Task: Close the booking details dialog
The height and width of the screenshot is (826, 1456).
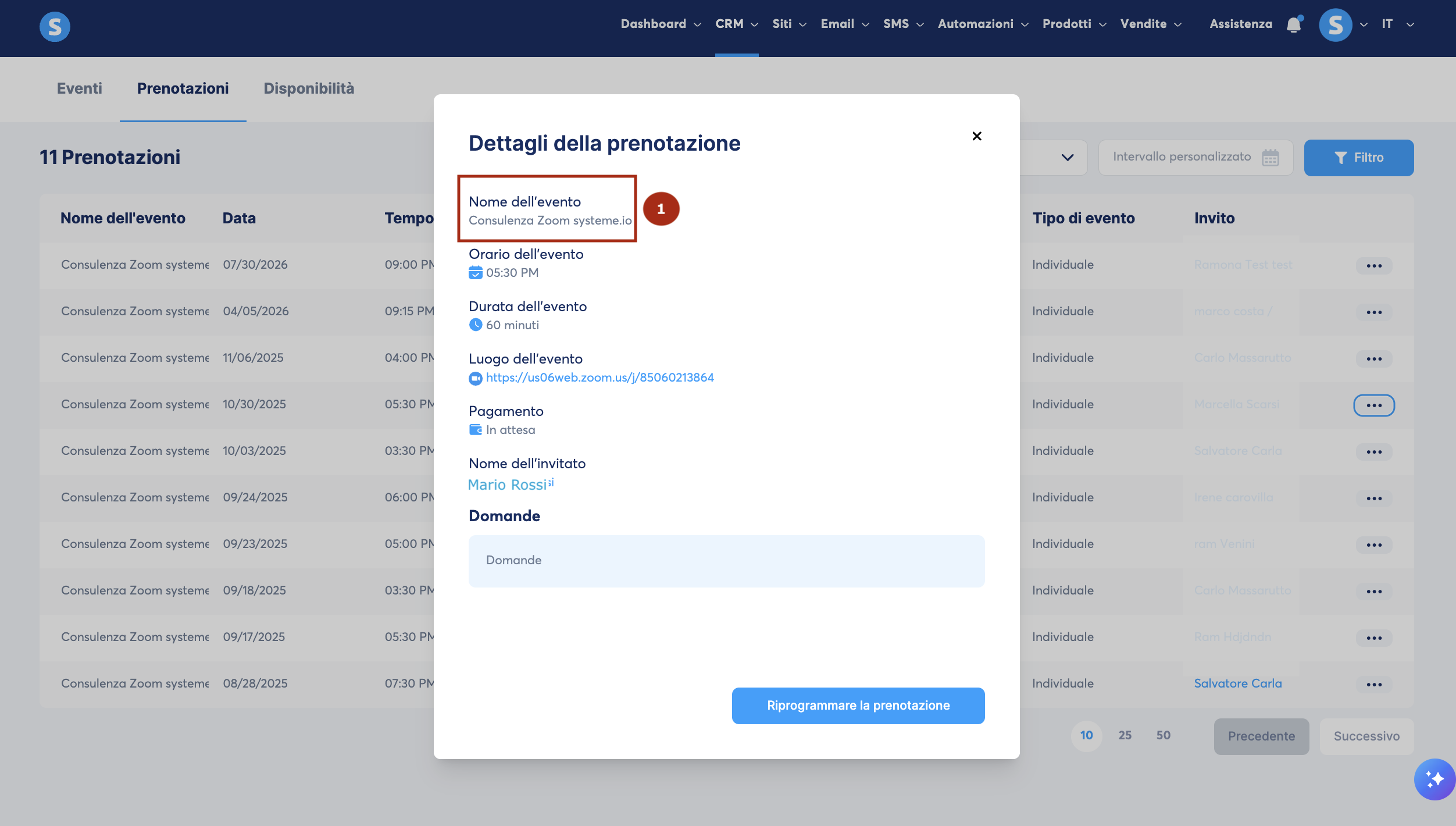Action: click(977, 136)
